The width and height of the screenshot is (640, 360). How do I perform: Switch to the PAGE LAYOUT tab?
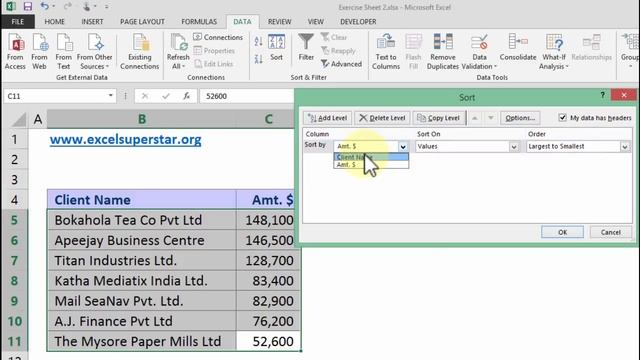pyautogui.click(x=142, y=22)
